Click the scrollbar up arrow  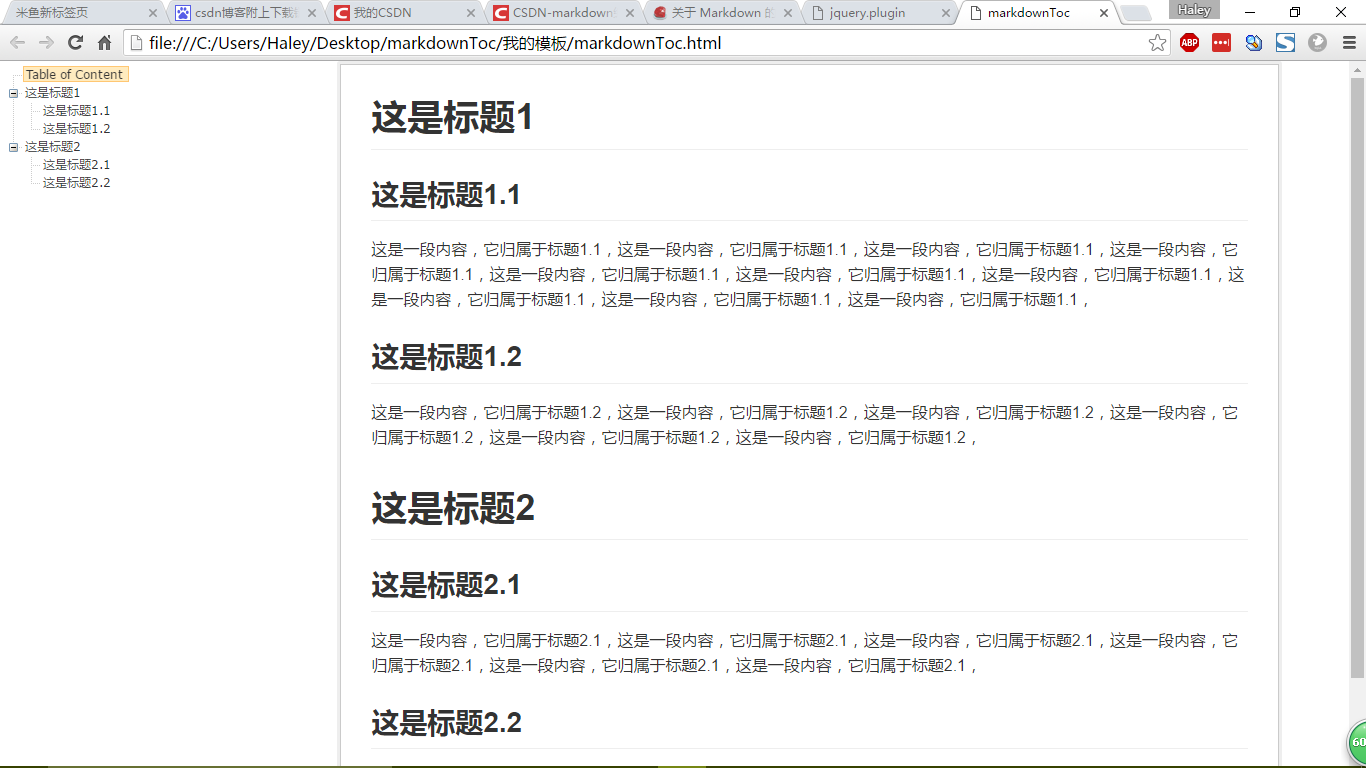tap(1358, 70)
